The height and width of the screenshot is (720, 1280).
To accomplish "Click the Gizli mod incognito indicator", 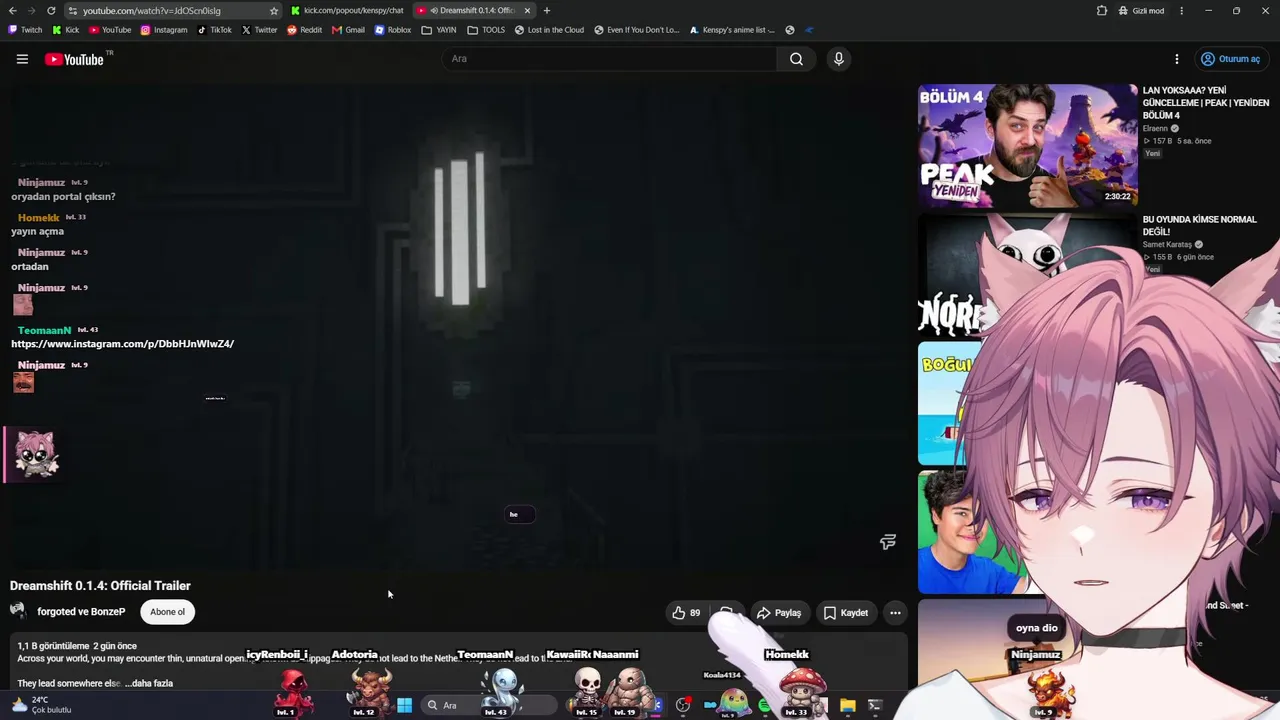I will click(x=1142, y=10).
